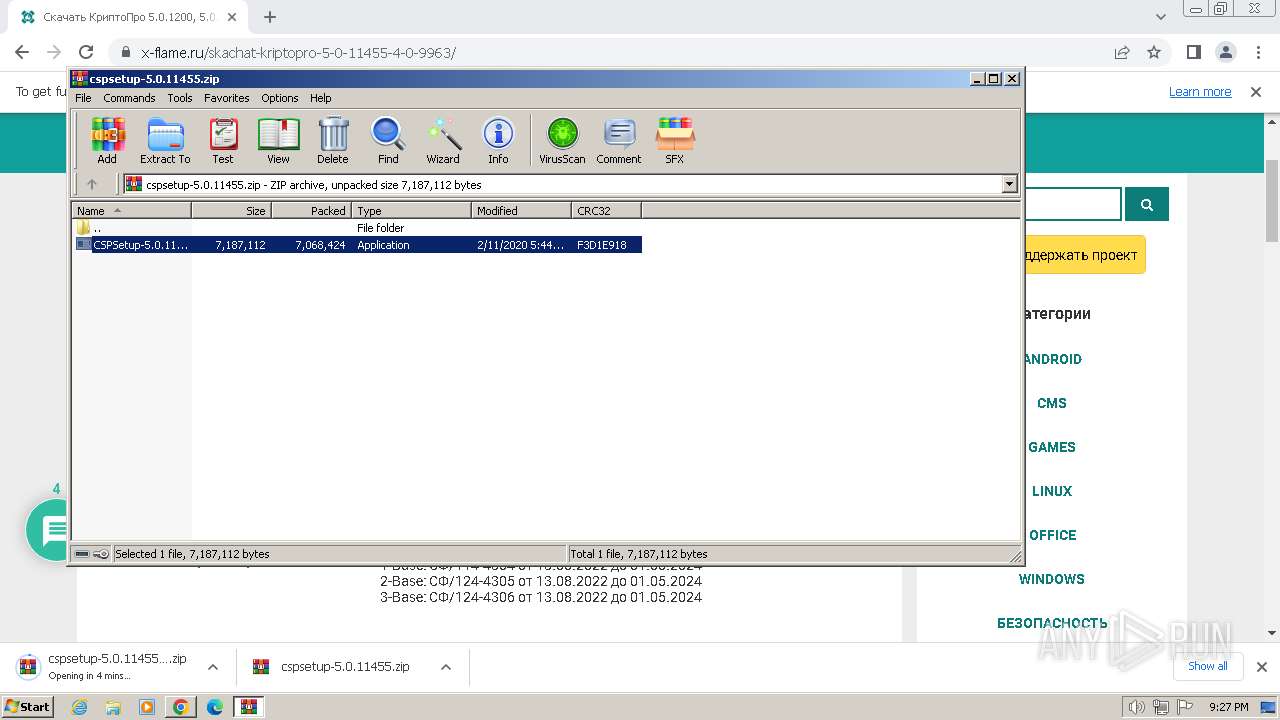This screenshot has width=1280, height=720.
Task: Select the parent folder '..' row
Action: (358, 228)
